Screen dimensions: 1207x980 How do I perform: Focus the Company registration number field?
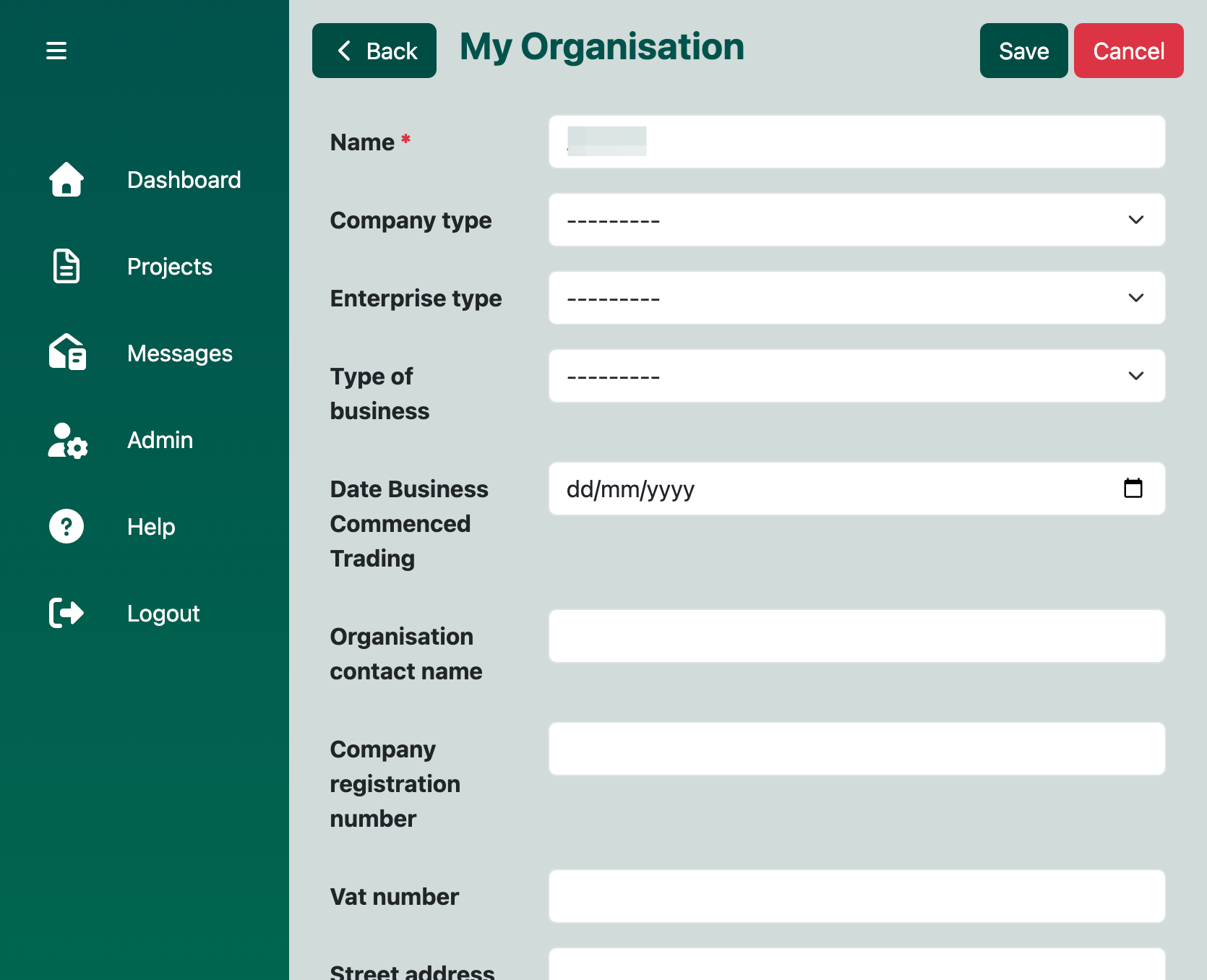[x=857, y=749]
